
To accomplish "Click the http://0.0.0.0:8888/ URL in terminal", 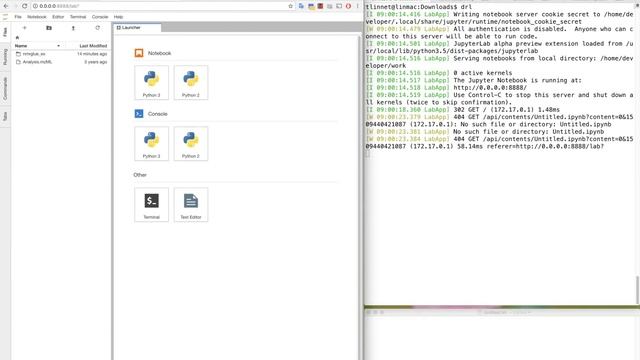I will coord(490,88).
